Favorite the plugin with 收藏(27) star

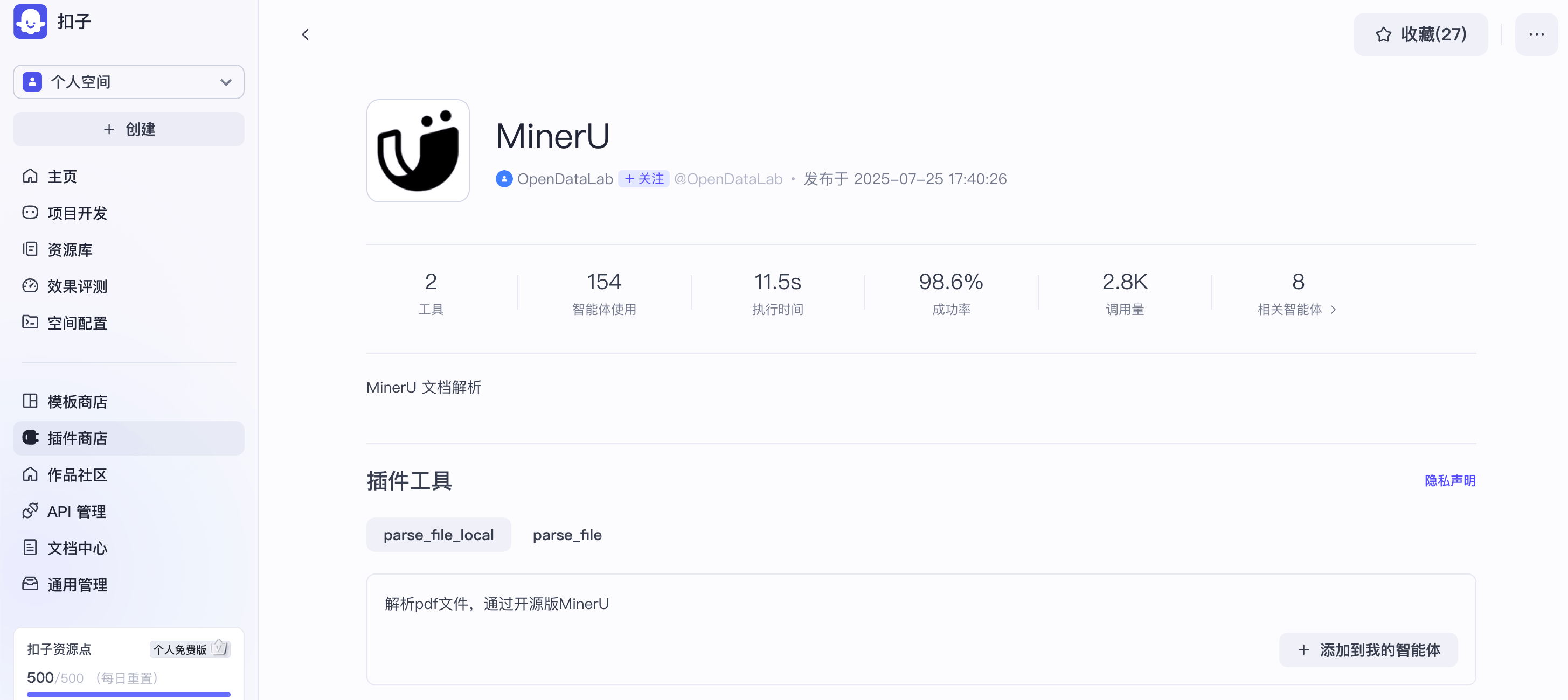pyautogui.click(x=1420, y=34)
